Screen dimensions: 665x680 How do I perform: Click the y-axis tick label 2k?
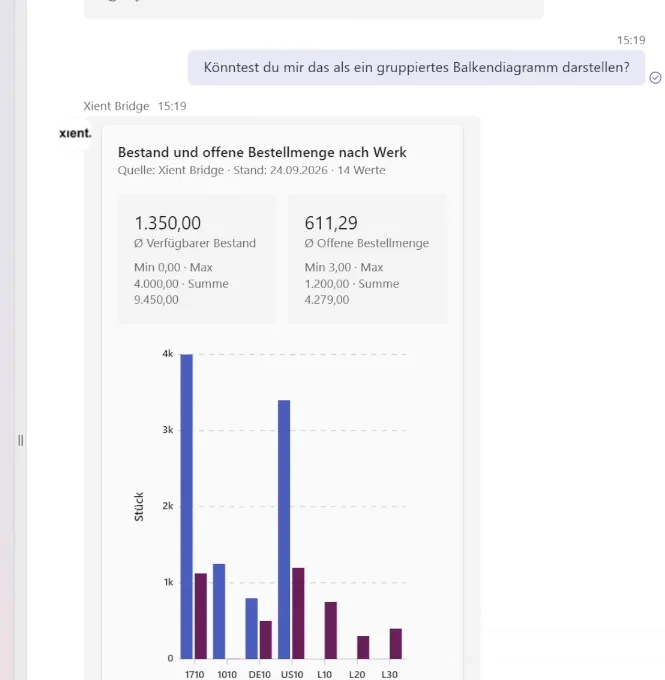point(168,506)
